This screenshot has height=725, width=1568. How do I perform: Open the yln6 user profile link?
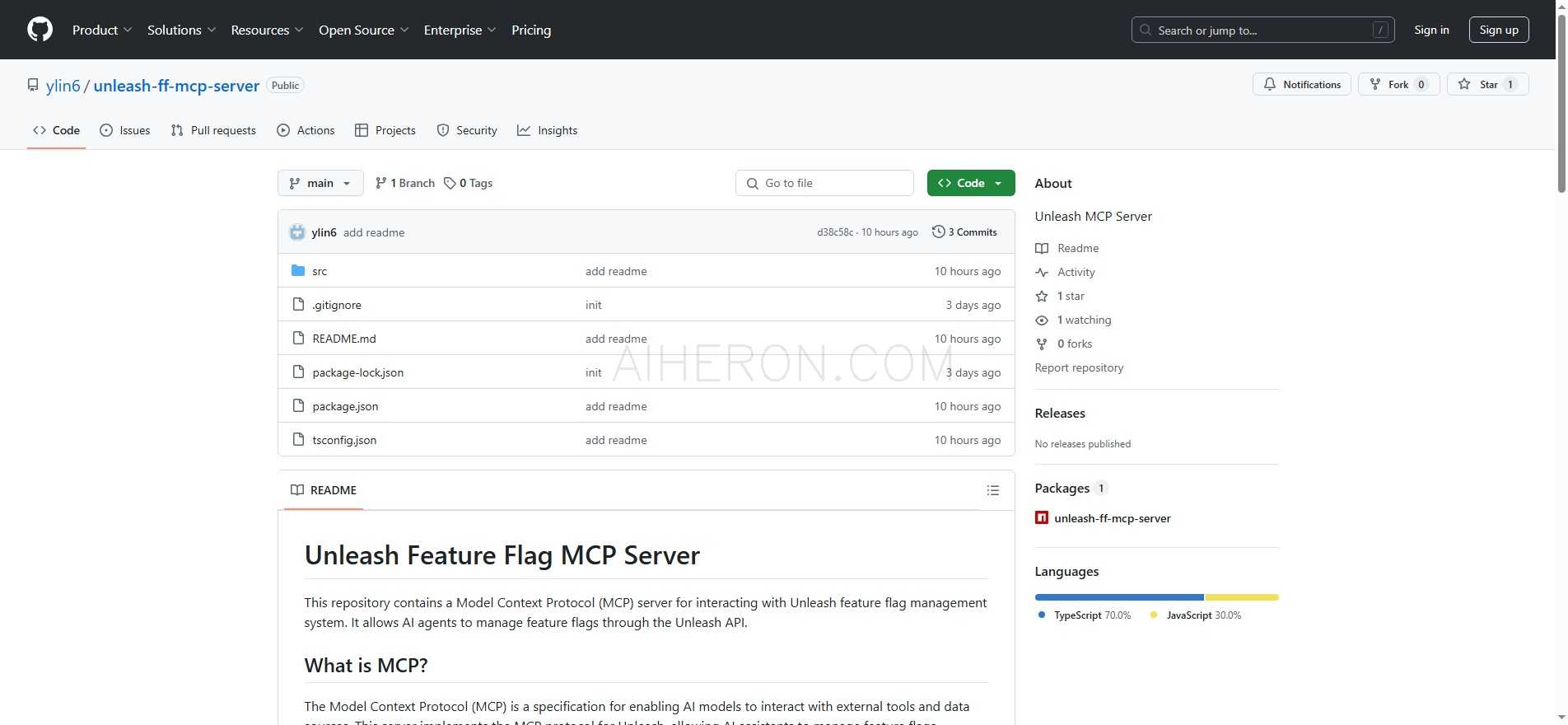tap(63, 86)
